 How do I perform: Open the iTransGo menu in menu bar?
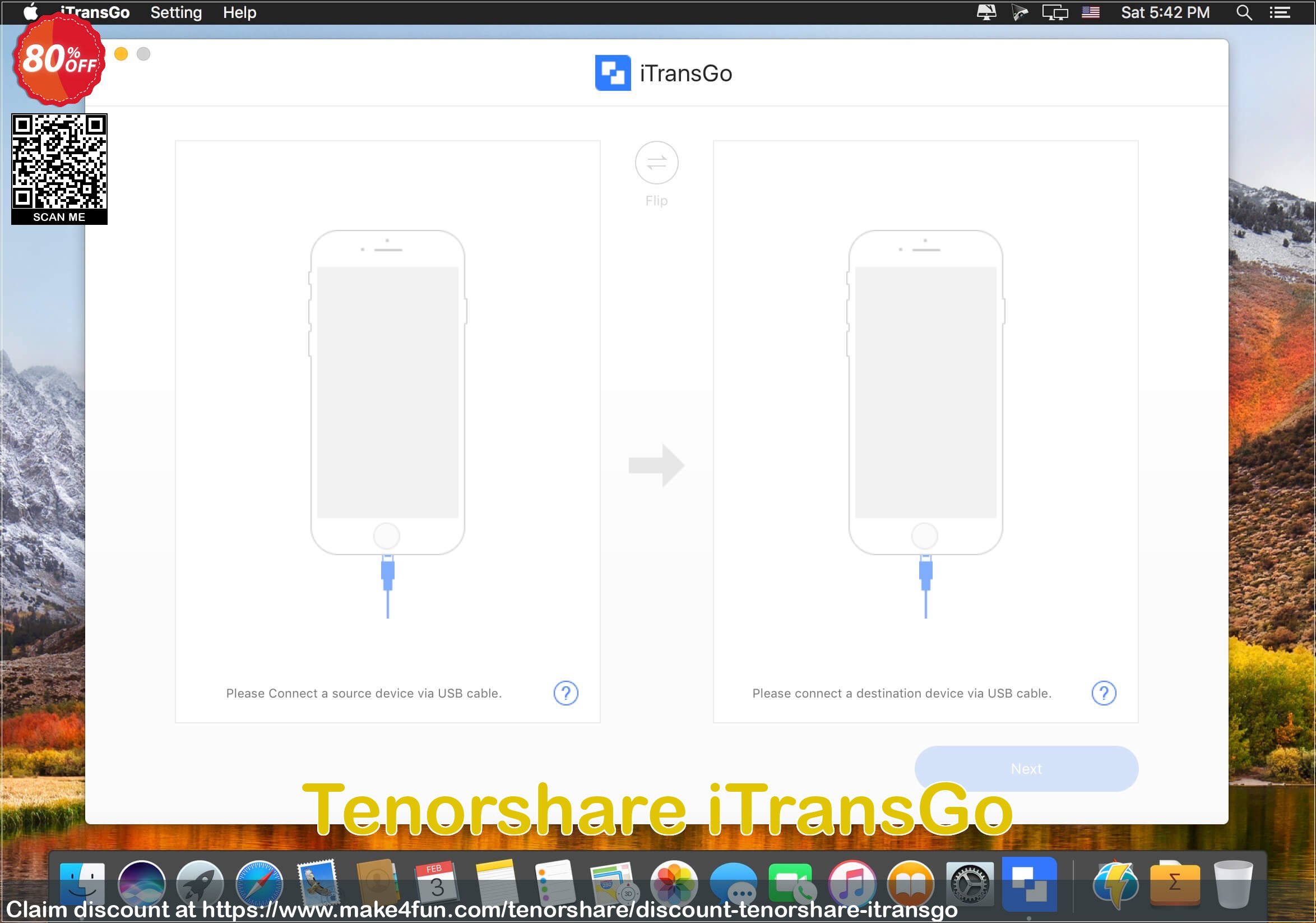coord(95,12)
